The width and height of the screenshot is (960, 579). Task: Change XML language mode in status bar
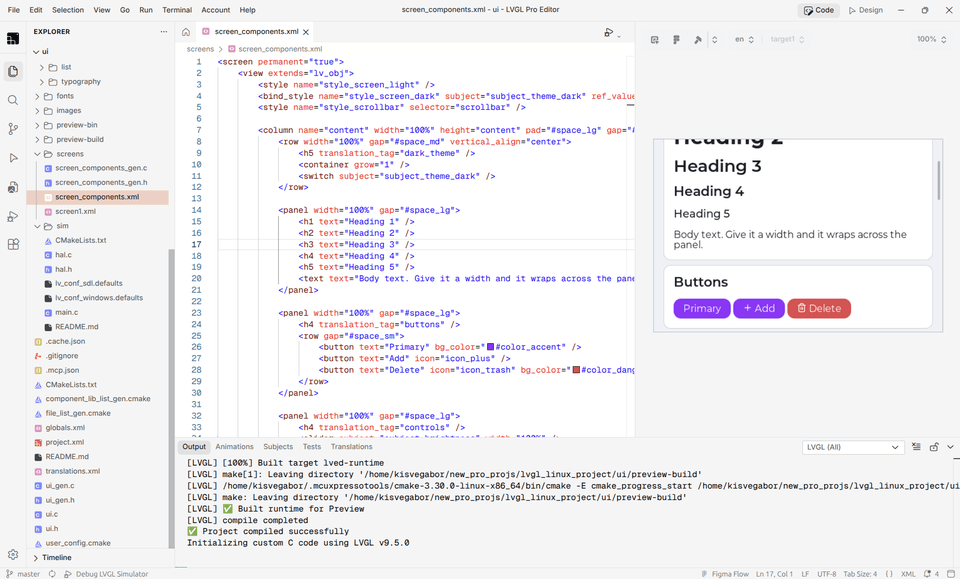click(908, 574)
